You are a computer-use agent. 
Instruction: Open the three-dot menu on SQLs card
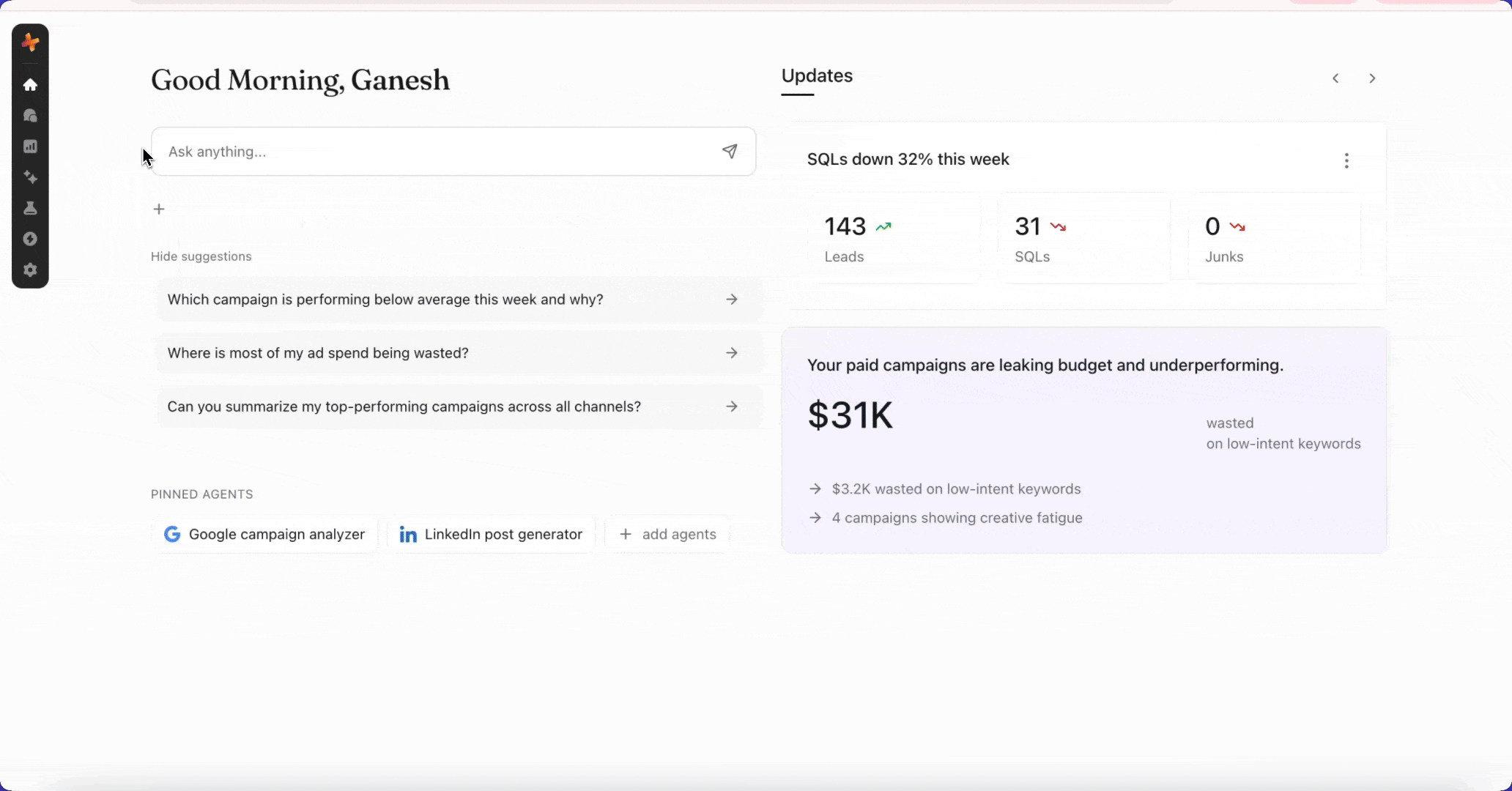1346,160
